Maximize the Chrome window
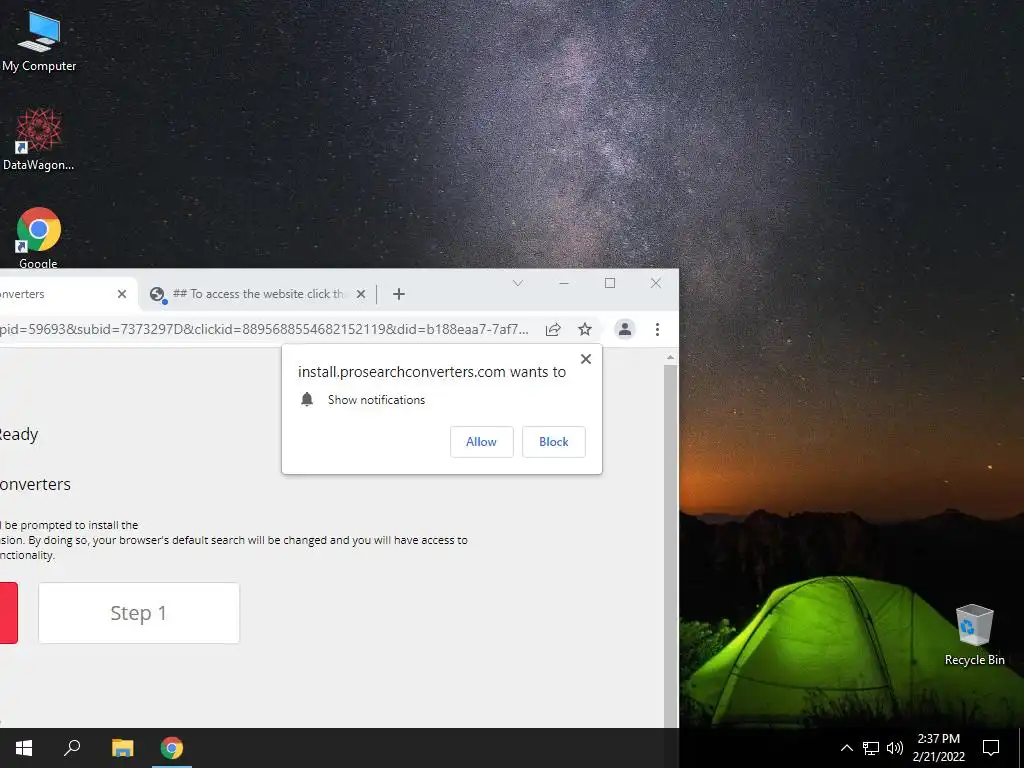Viewport: 1024px width, 768px height. click(x=609, y=283)
